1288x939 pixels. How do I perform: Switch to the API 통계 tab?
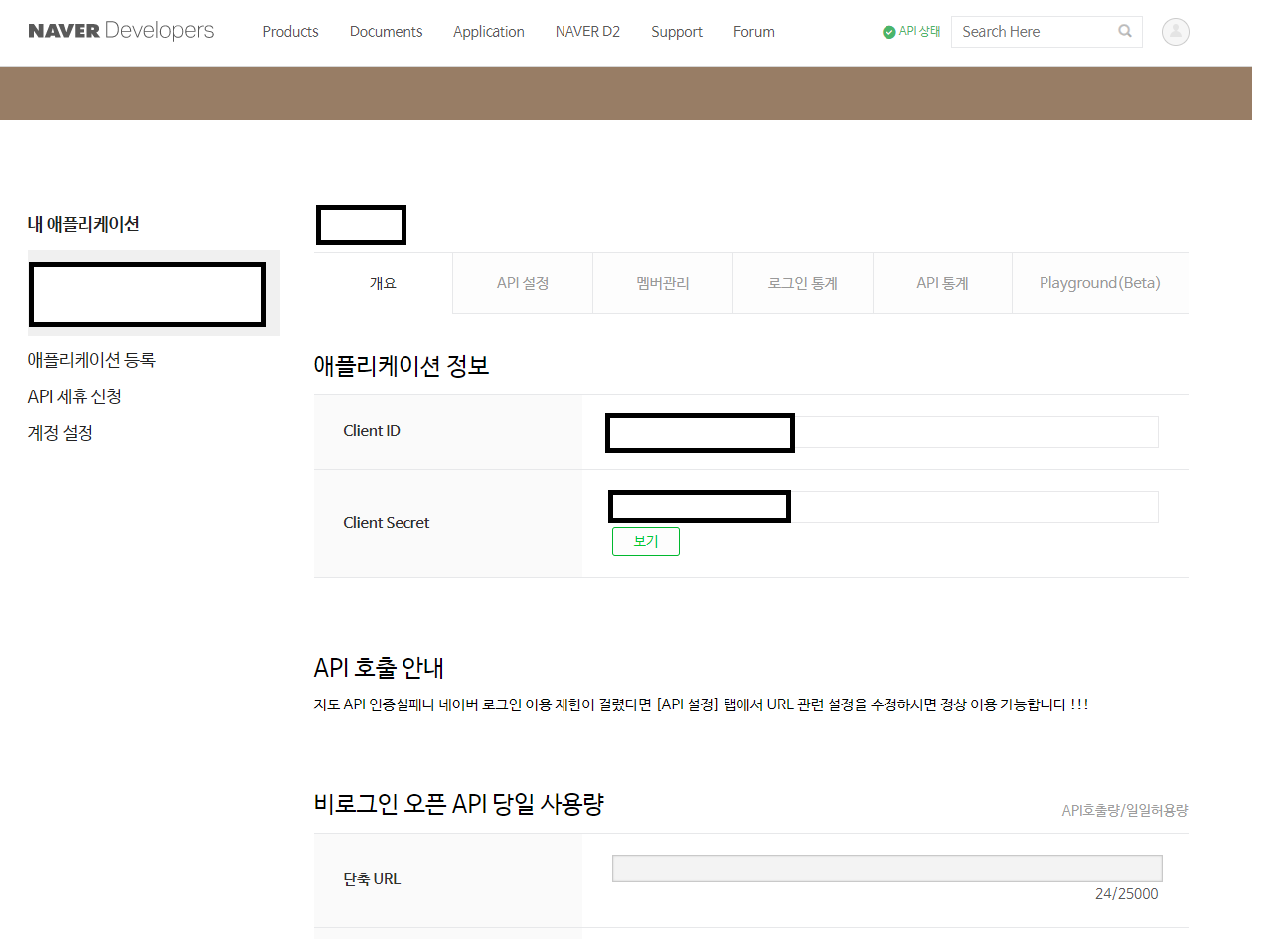pos(942,283)
